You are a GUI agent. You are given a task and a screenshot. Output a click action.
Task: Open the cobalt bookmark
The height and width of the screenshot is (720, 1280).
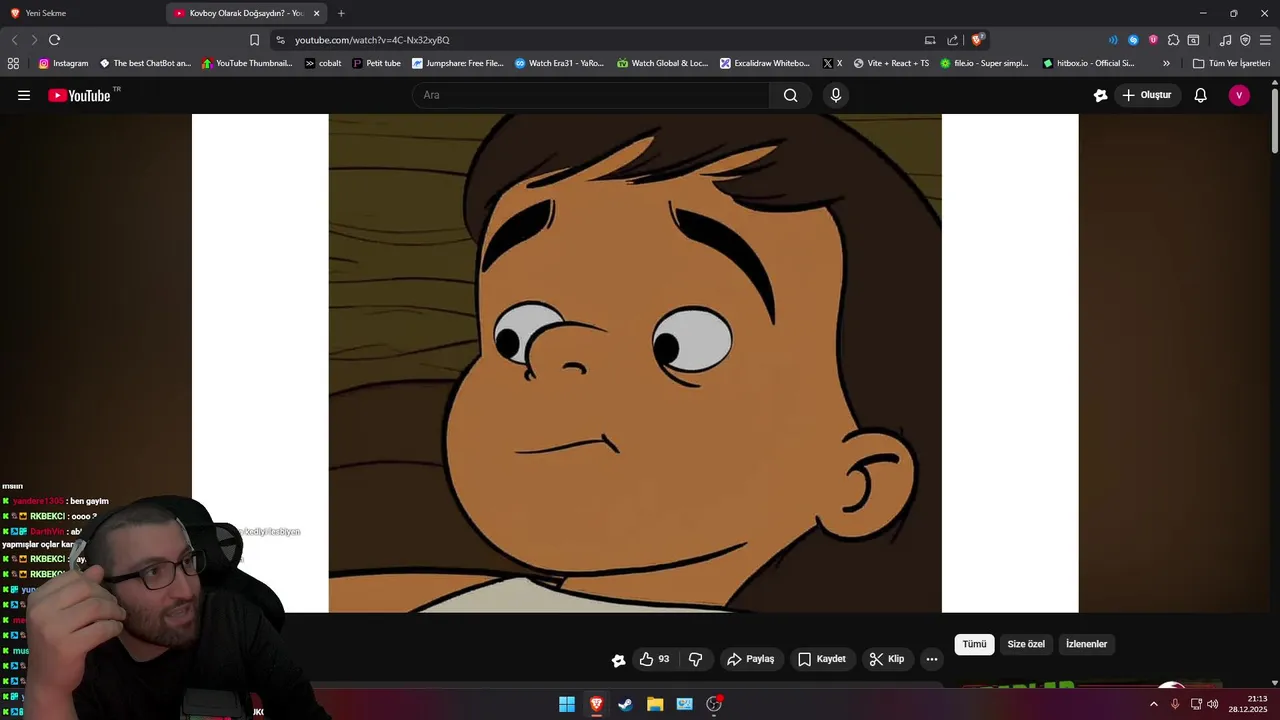tap(323, 63)
